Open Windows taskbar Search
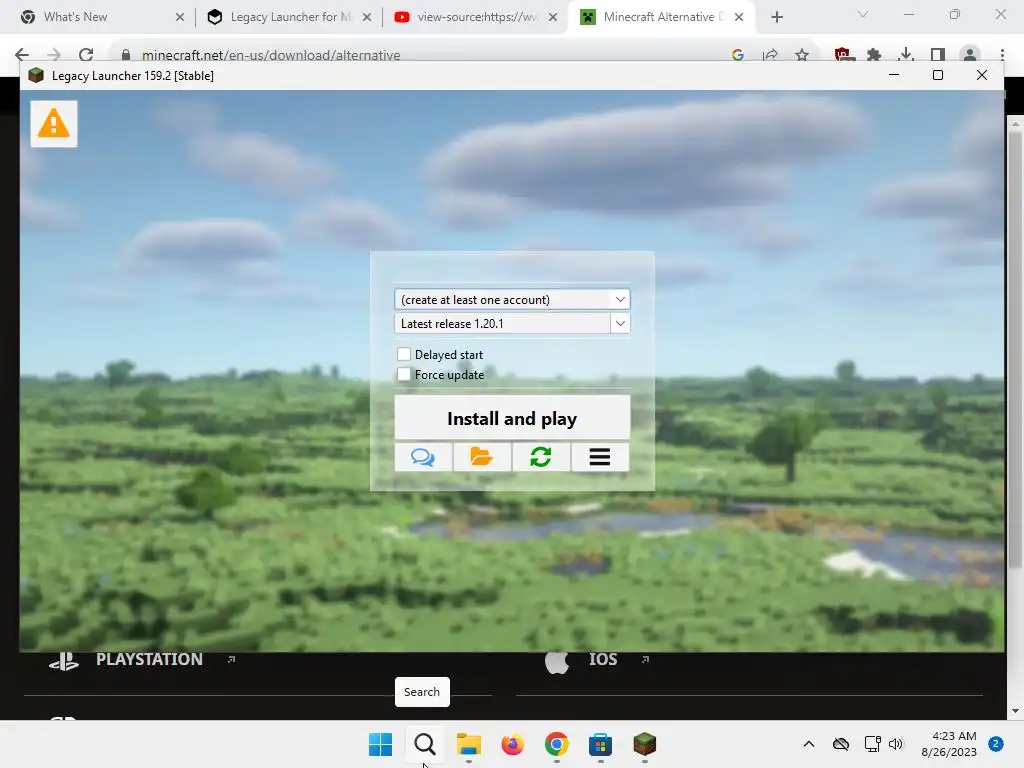The width and height of the screenshot is (1024, 768). coord(424,744)
